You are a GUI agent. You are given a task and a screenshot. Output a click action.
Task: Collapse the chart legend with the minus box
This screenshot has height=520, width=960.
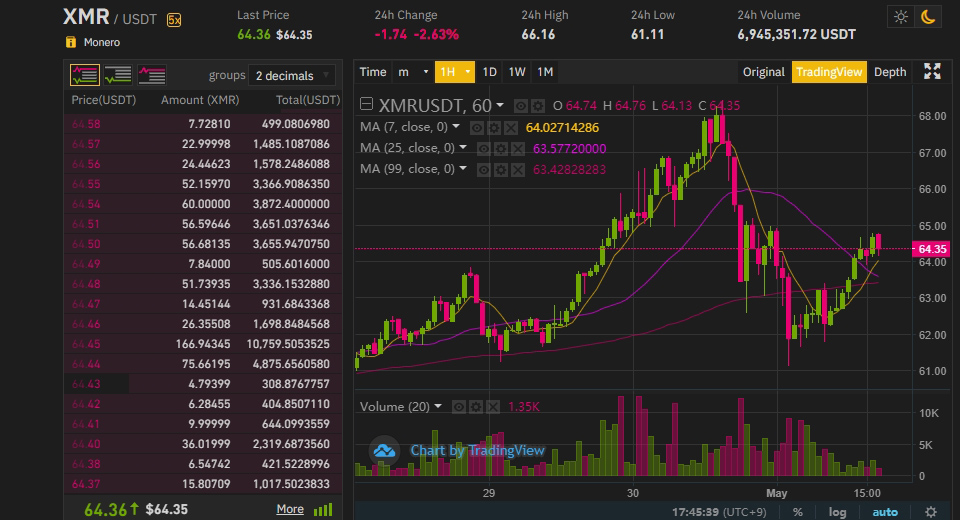[366, 104]
